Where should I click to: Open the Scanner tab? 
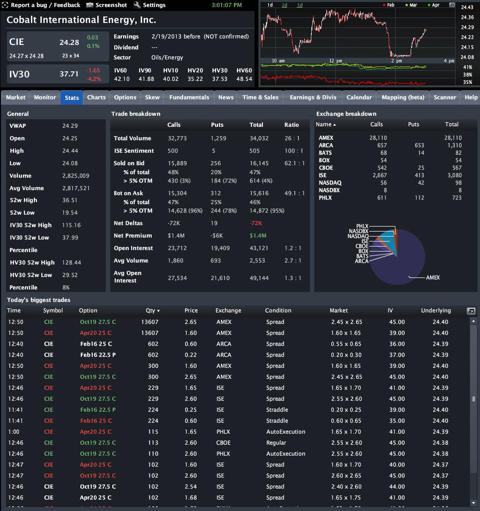pos(445,97)
